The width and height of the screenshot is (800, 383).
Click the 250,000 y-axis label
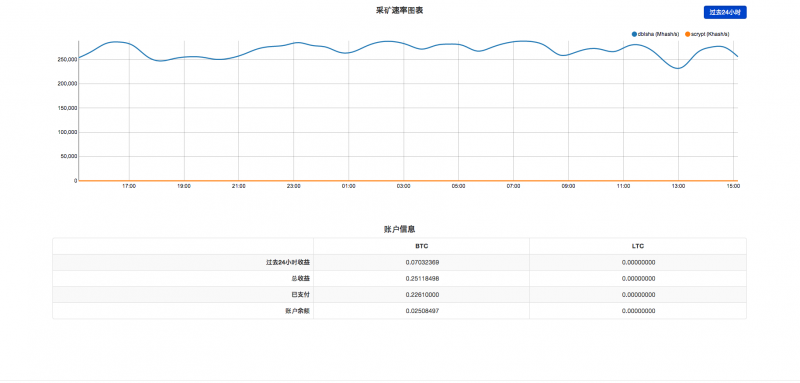68,59
